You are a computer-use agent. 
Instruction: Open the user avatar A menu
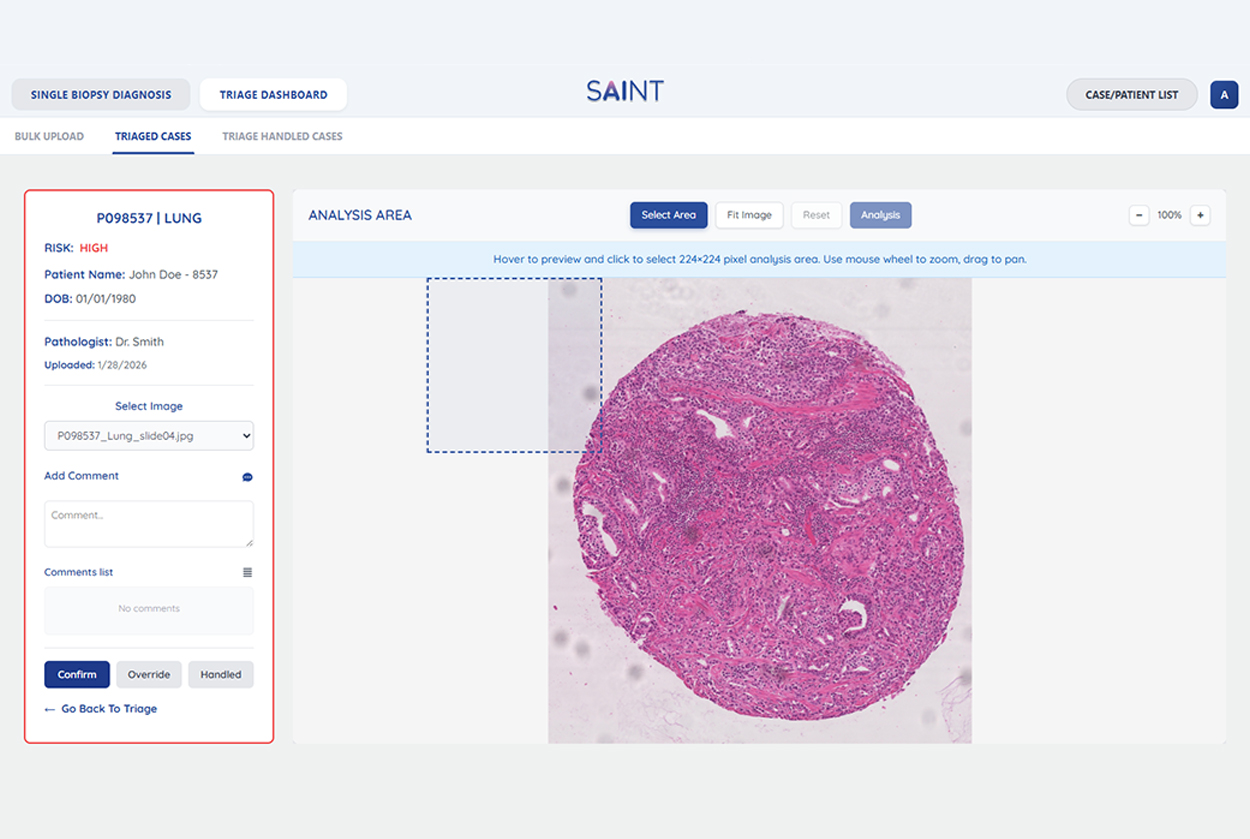click(x=1224, y=95)
